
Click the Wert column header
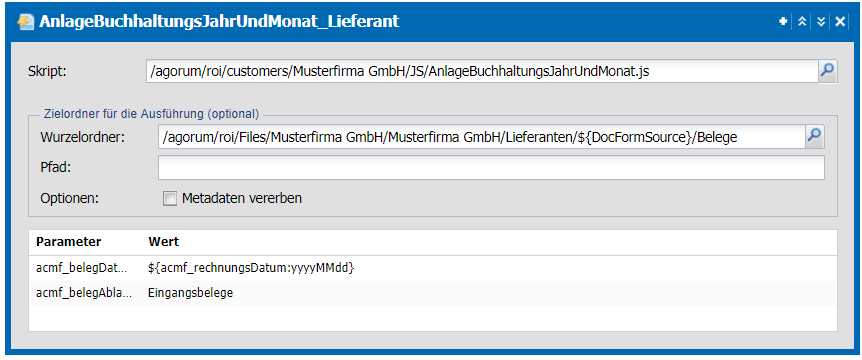(x=163, y=242)
